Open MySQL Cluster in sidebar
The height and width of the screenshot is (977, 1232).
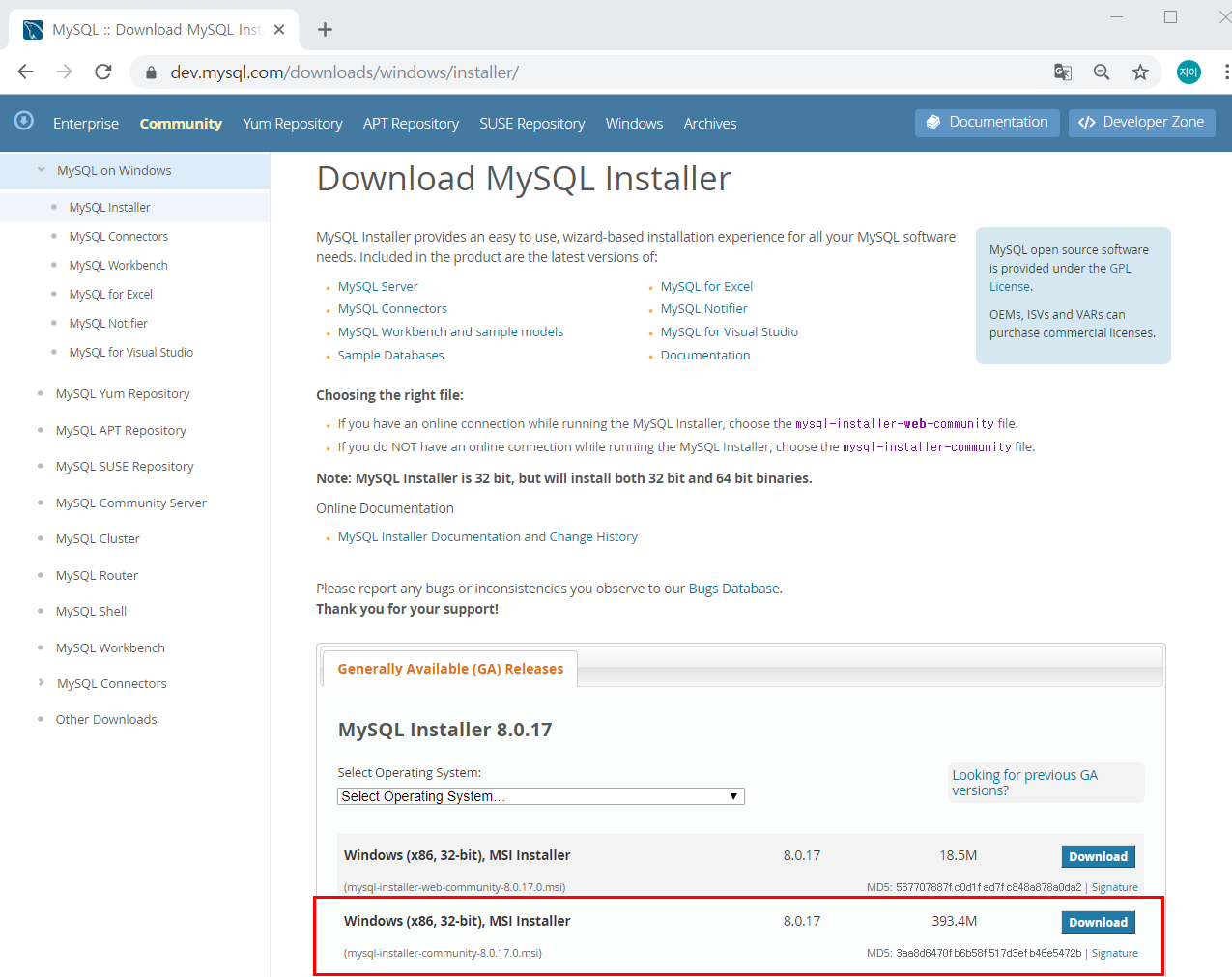tap(98, 539)
